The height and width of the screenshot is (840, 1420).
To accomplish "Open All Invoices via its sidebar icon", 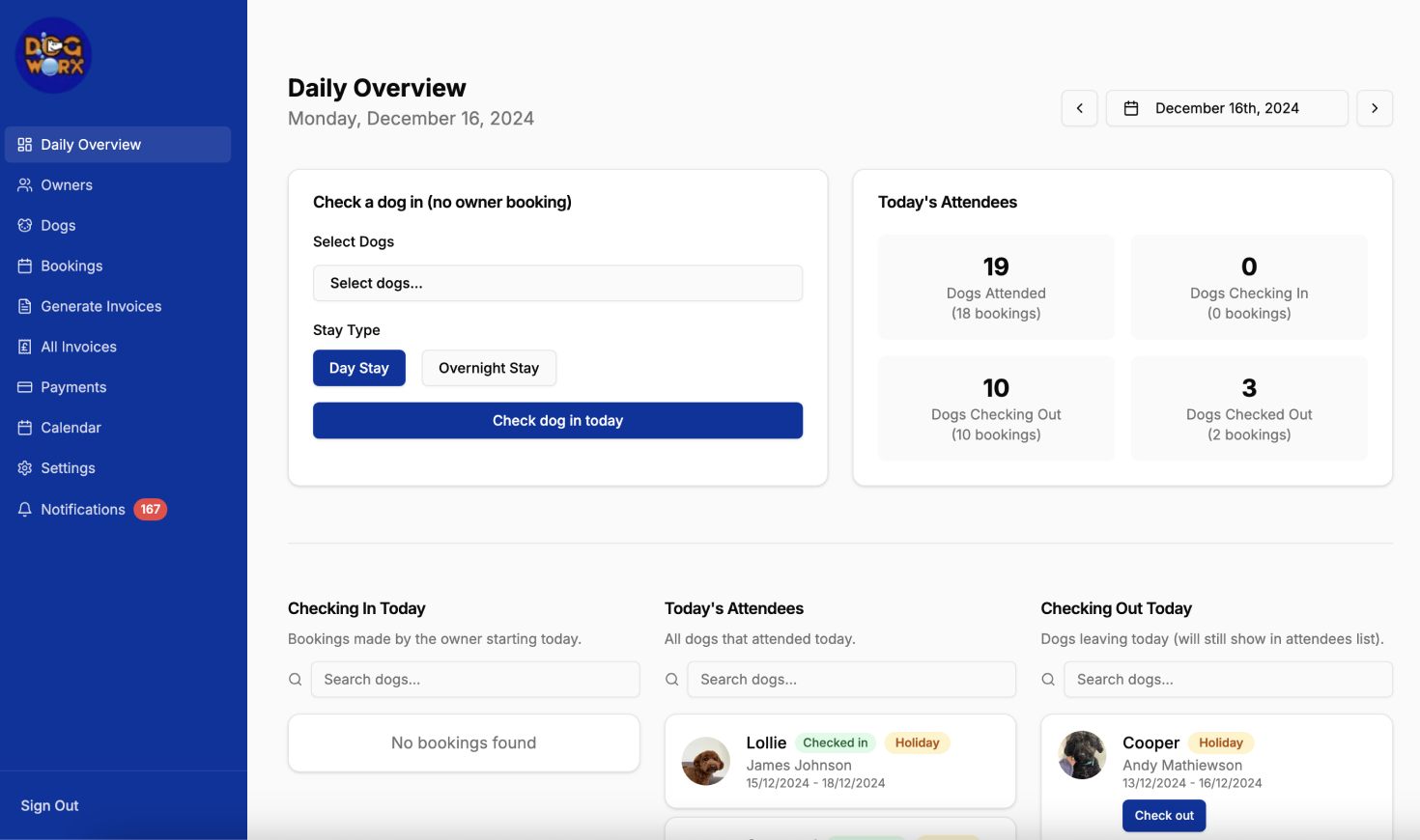I will point(24,347).
